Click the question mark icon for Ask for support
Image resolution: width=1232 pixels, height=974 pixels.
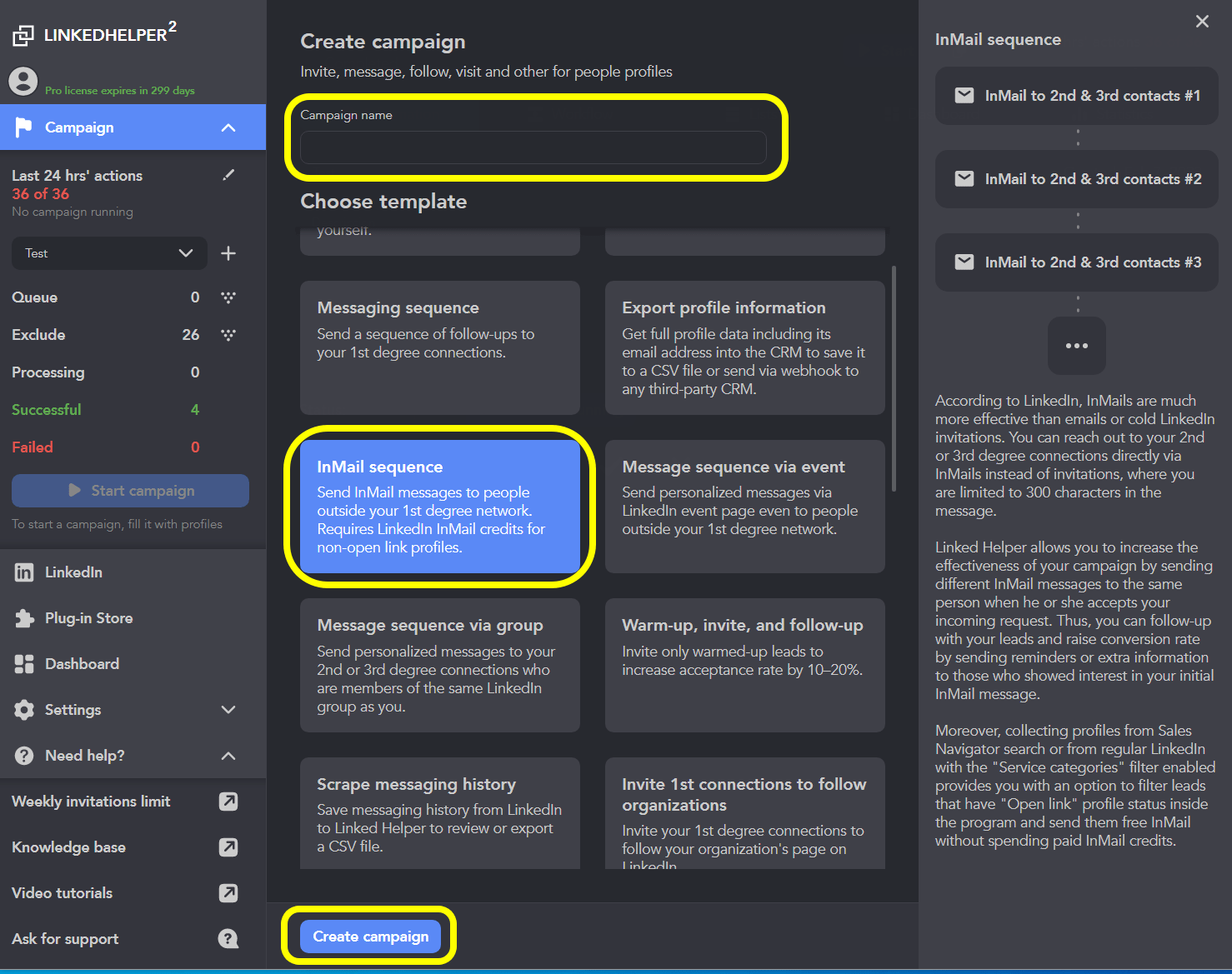click(x=228, y=938)
